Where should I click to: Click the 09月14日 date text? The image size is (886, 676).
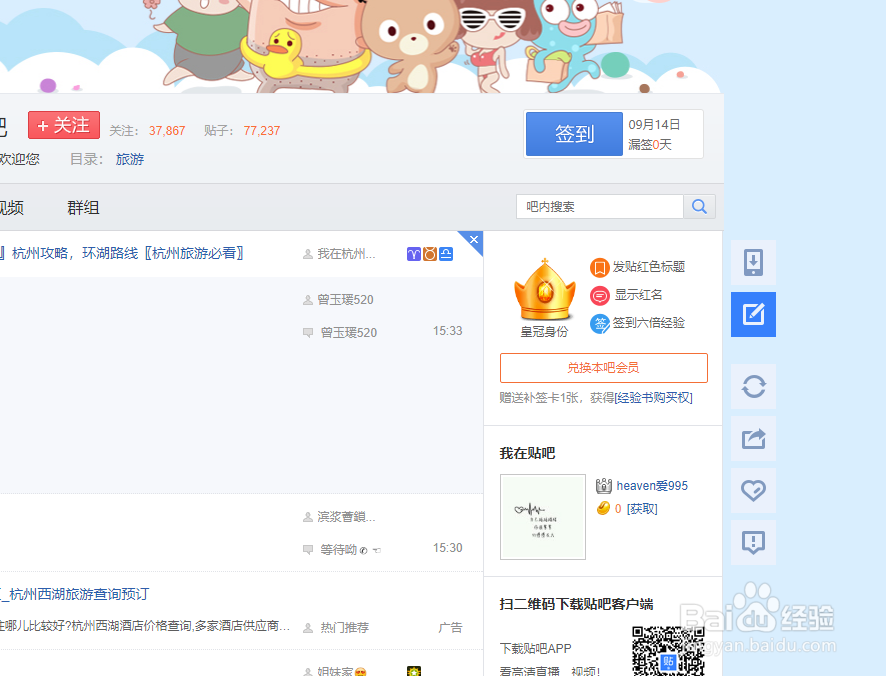pos(654,124)
